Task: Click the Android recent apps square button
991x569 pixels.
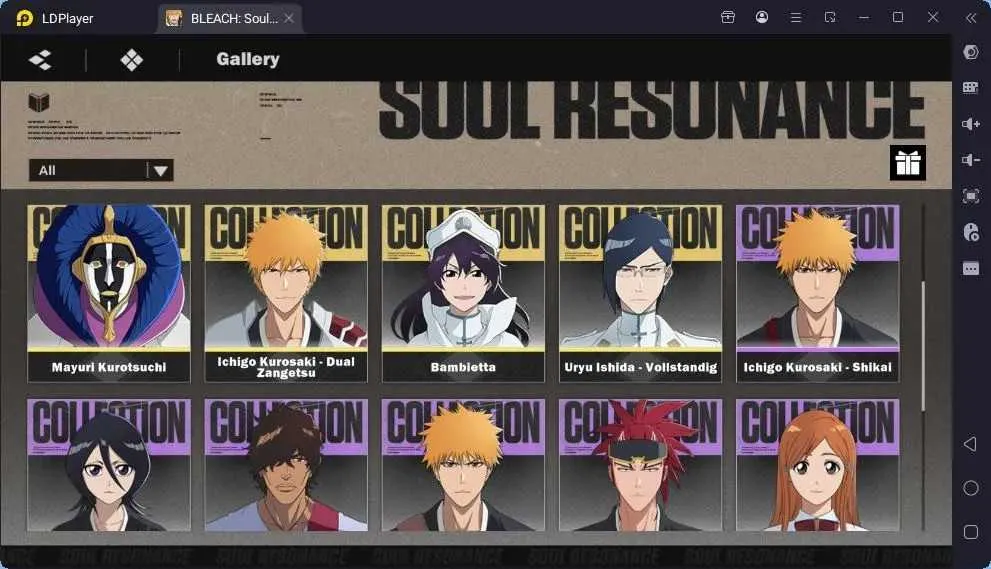Action: click(971, 532)
